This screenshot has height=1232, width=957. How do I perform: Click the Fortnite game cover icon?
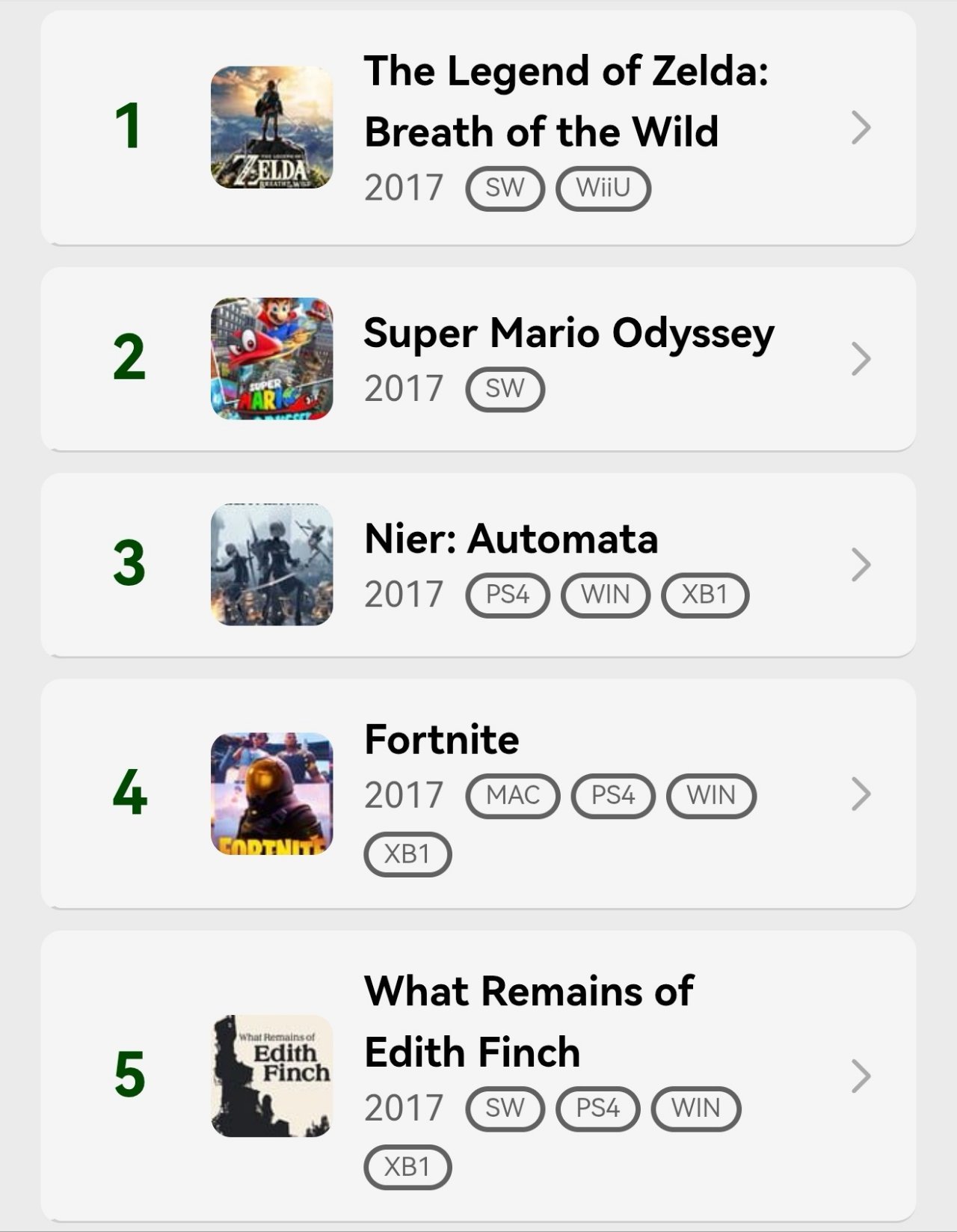tap(271, 794)
